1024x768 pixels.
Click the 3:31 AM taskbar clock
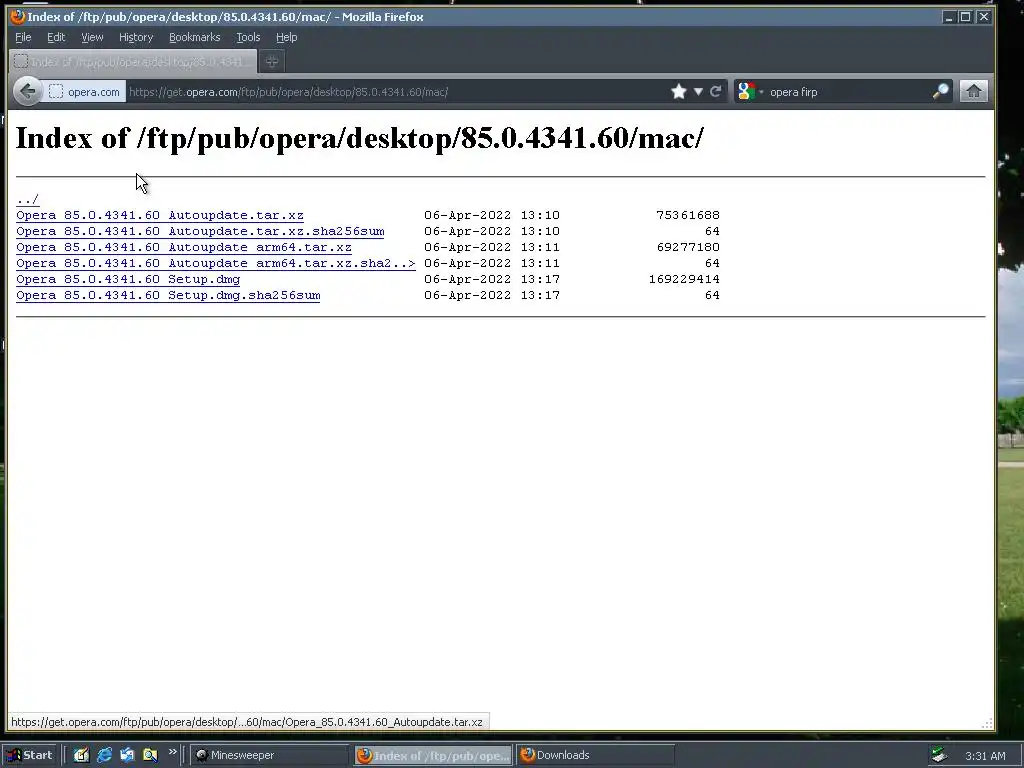[x=985, y=756]
